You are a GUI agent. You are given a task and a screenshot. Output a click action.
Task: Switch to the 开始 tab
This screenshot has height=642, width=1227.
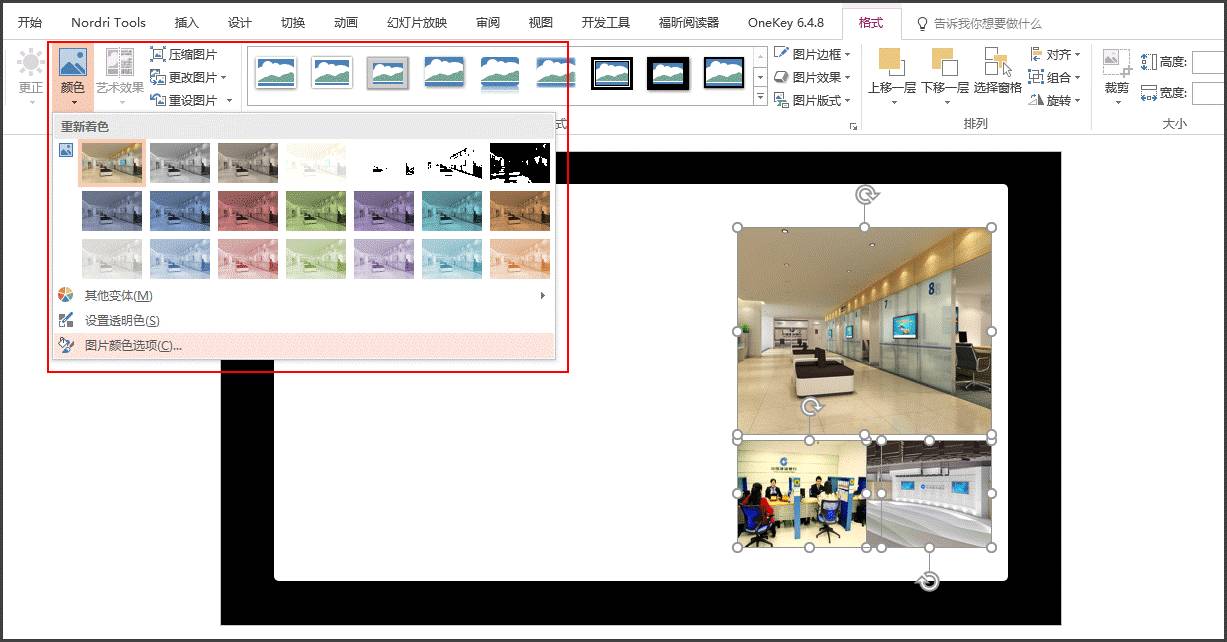tap(30, 23)
